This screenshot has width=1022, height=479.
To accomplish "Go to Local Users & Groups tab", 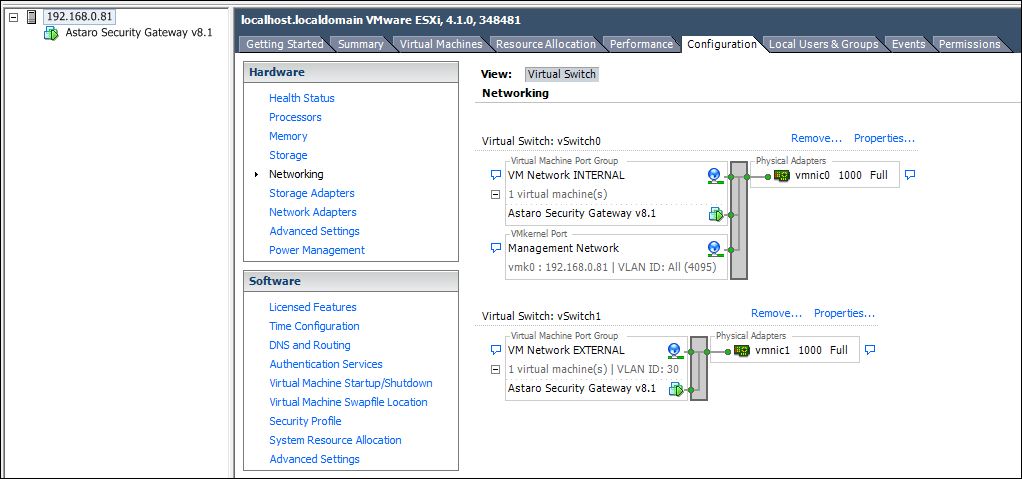I will [823, 44].
